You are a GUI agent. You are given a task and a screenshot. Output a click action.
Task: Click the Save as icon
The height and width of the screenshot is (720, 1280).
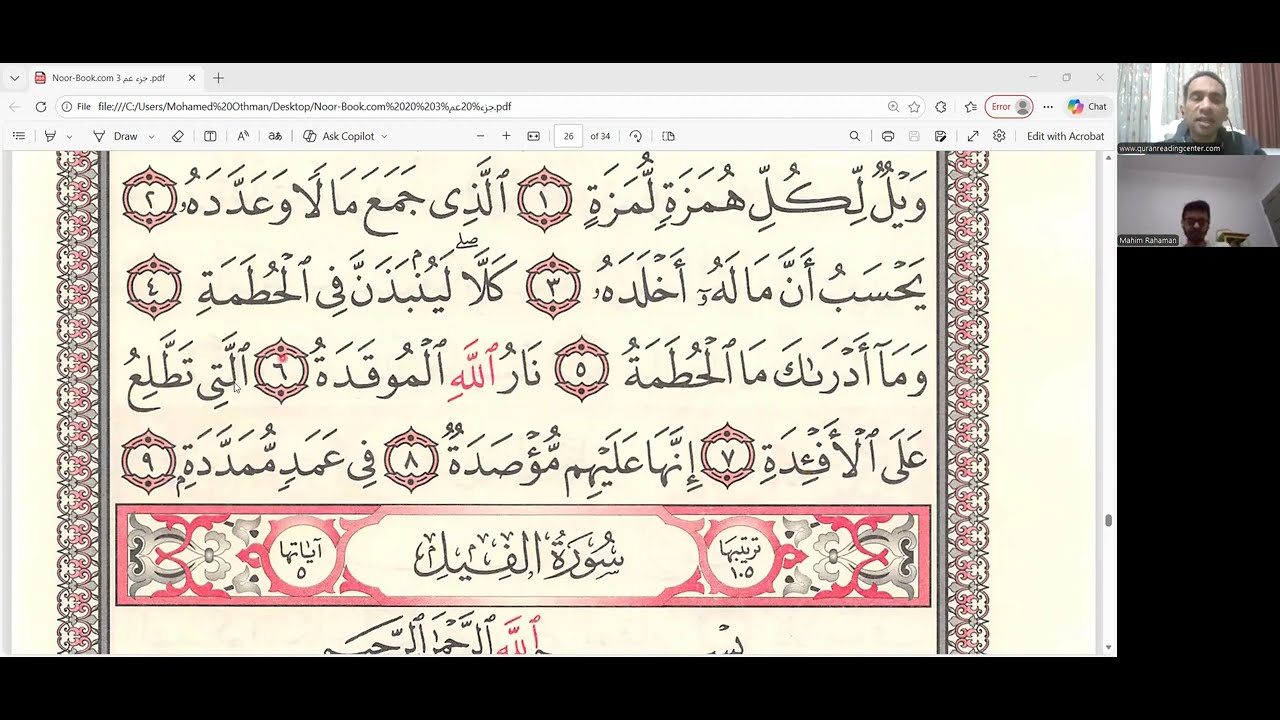pyautogui.click(x=941, y=136)
